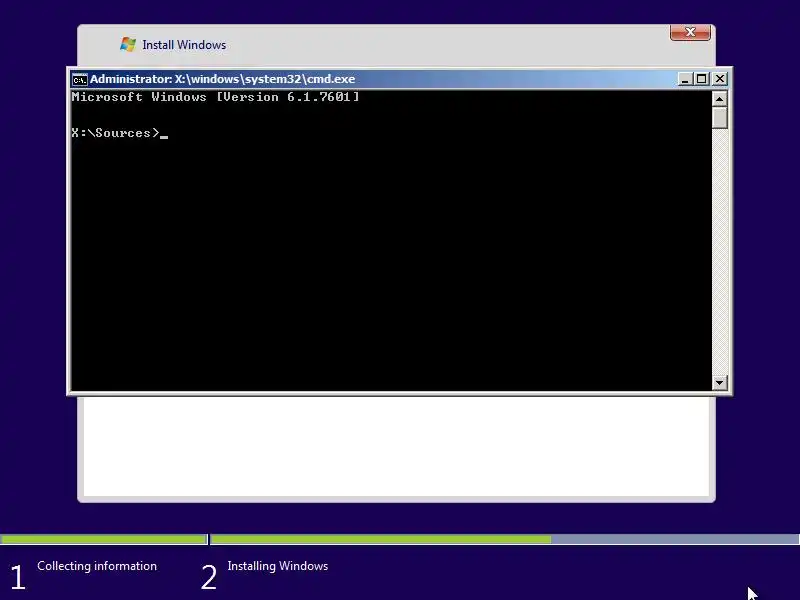Image resolution: width=800 pixels, height=600 pixels.
Task: Click the 'Installing Windows' step label
Action: point(278,566)
